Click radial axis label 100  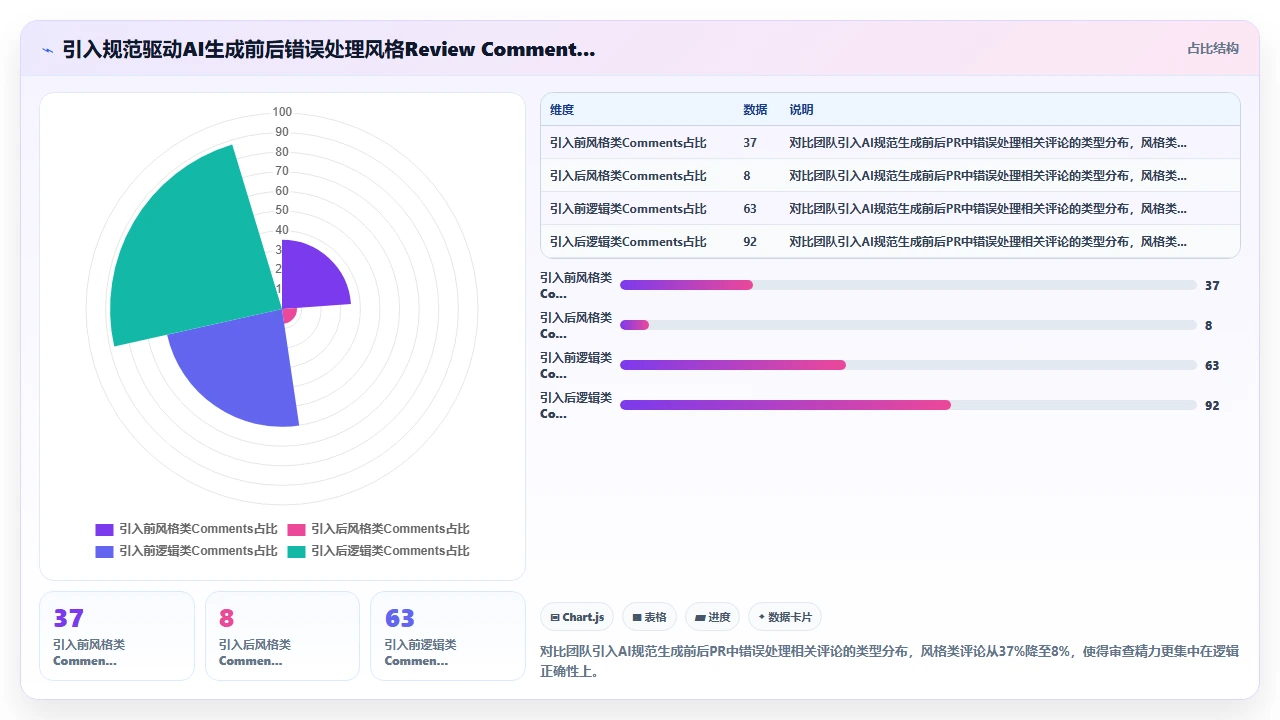[282, 112]
